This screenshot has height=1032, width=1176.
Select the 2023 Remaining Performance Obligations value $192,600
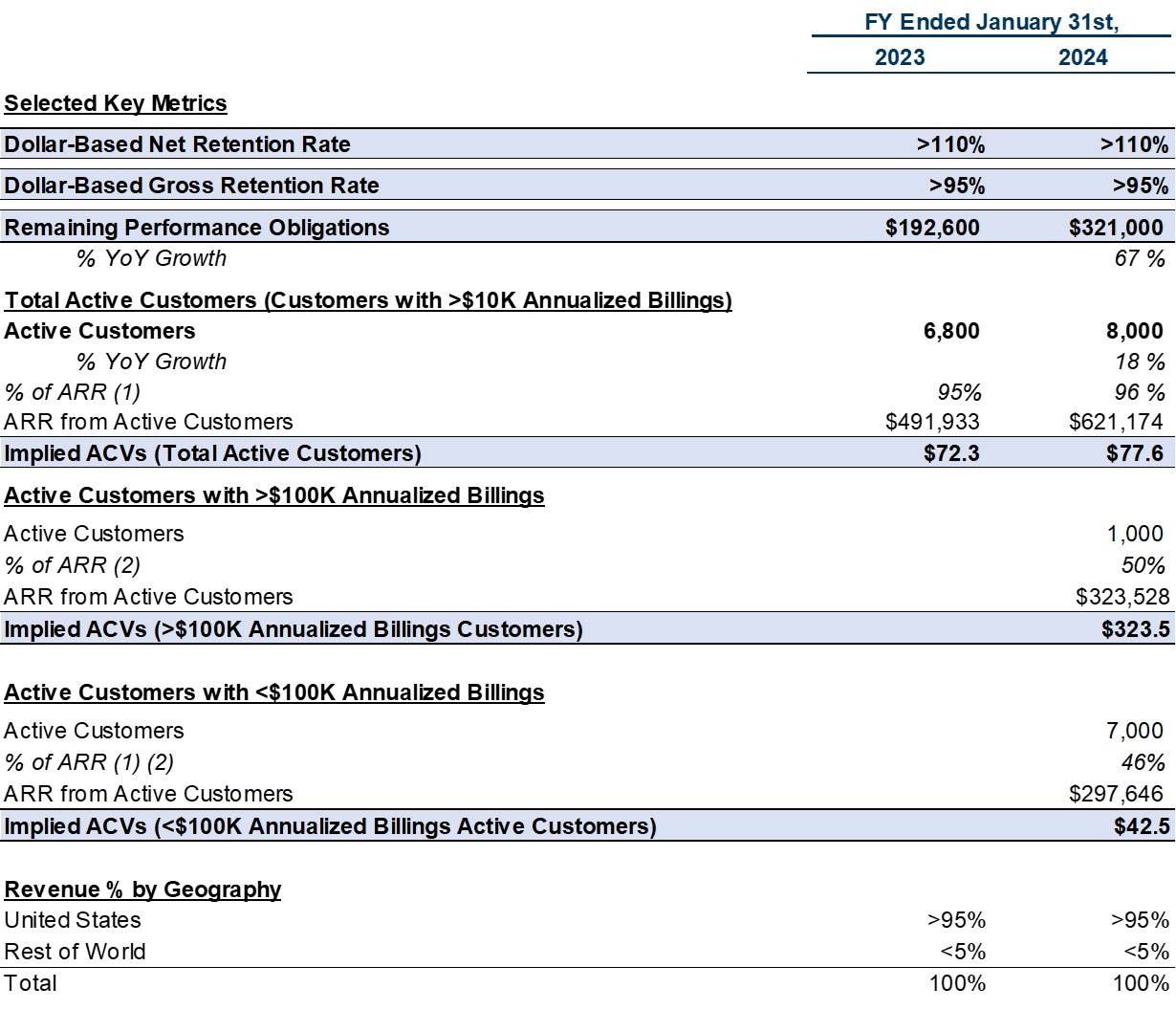[x=932, y=228]
